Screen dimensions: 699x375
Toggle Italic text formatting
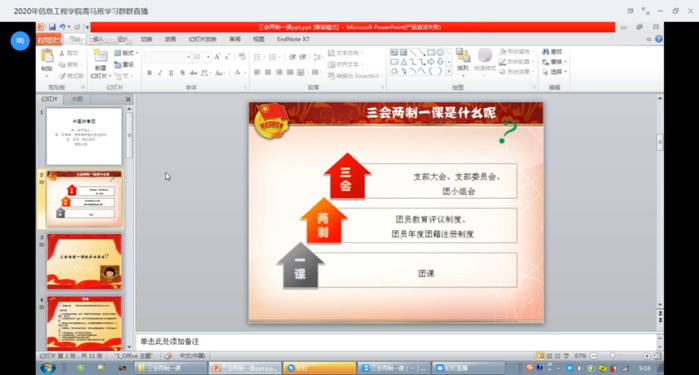pyautogui.click(x=160, y=72)
